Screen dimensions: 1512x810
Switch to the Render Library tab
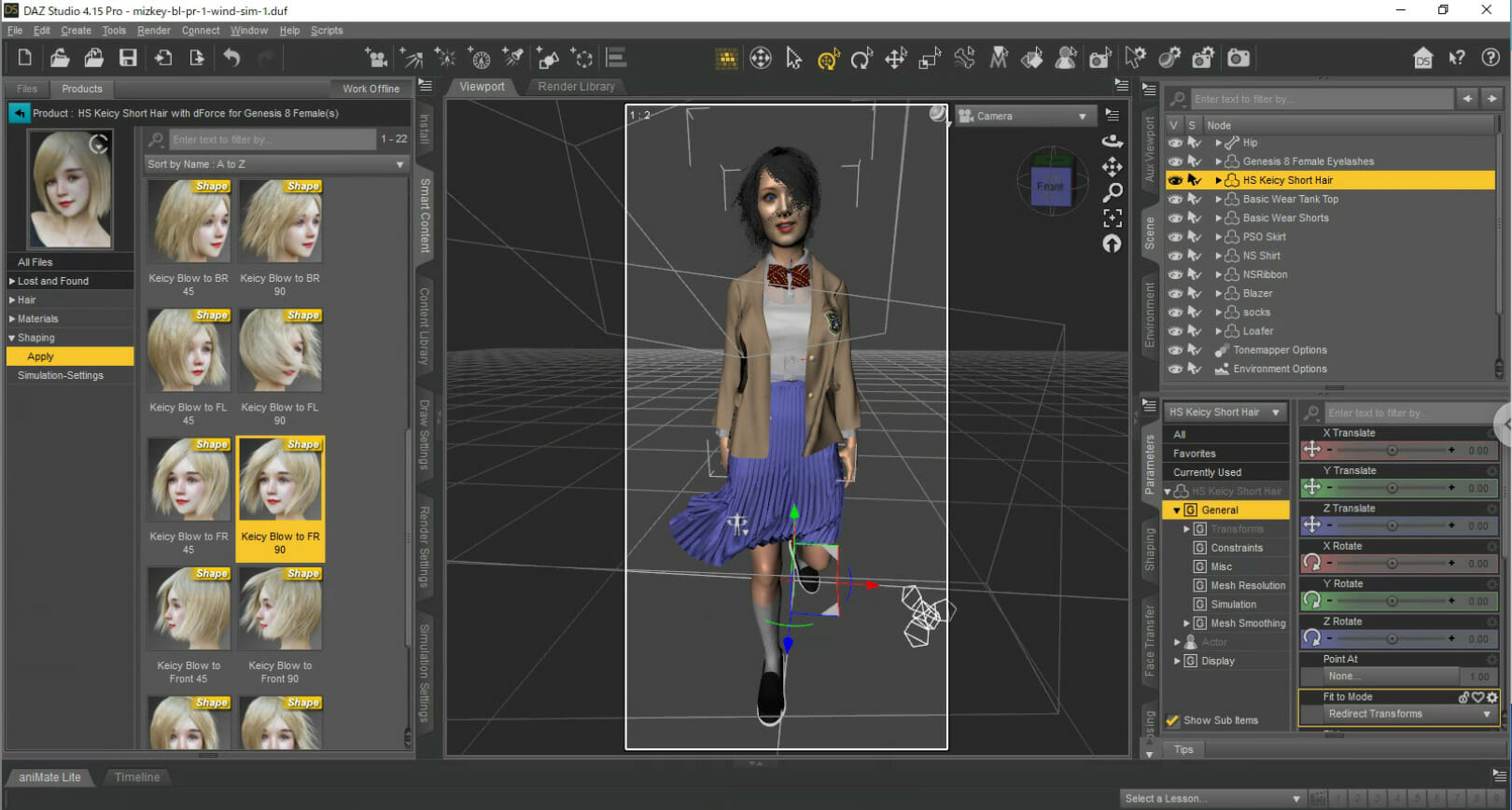pyautogui.click(x=576, y=87)
